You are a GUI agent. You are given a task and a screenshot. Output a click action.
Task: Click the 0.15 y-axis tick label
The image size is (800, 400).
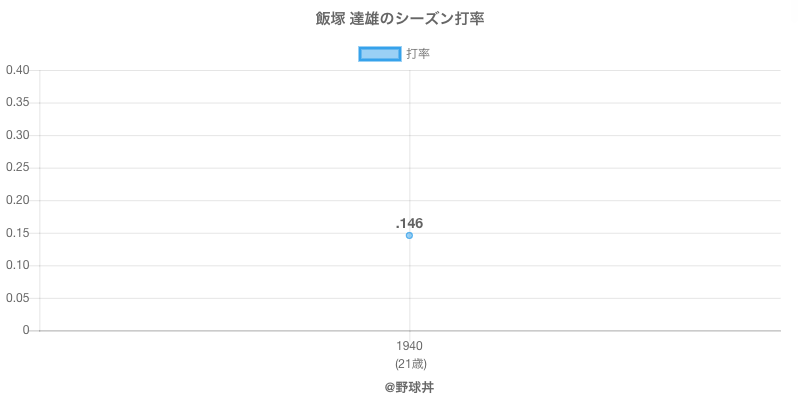[17, 233]
